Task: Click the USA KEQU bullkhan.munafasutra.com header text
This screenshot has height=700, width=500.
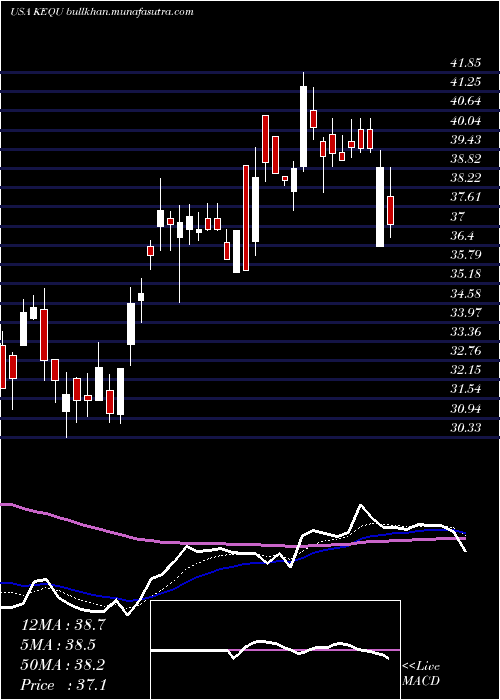Action: coord(101,12)
